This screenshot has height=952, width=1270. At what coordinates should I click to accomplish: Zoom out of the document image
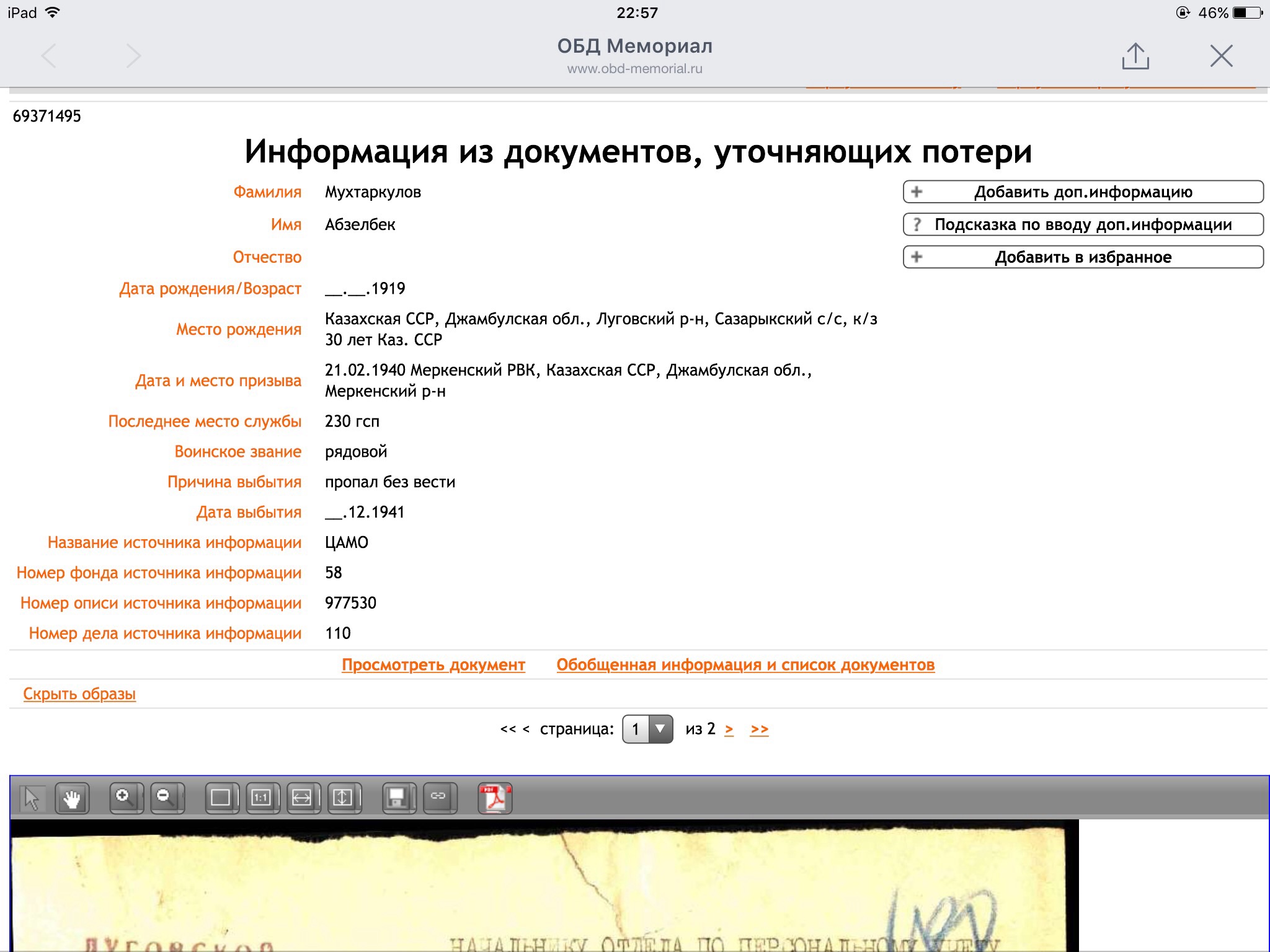(167, 798)
